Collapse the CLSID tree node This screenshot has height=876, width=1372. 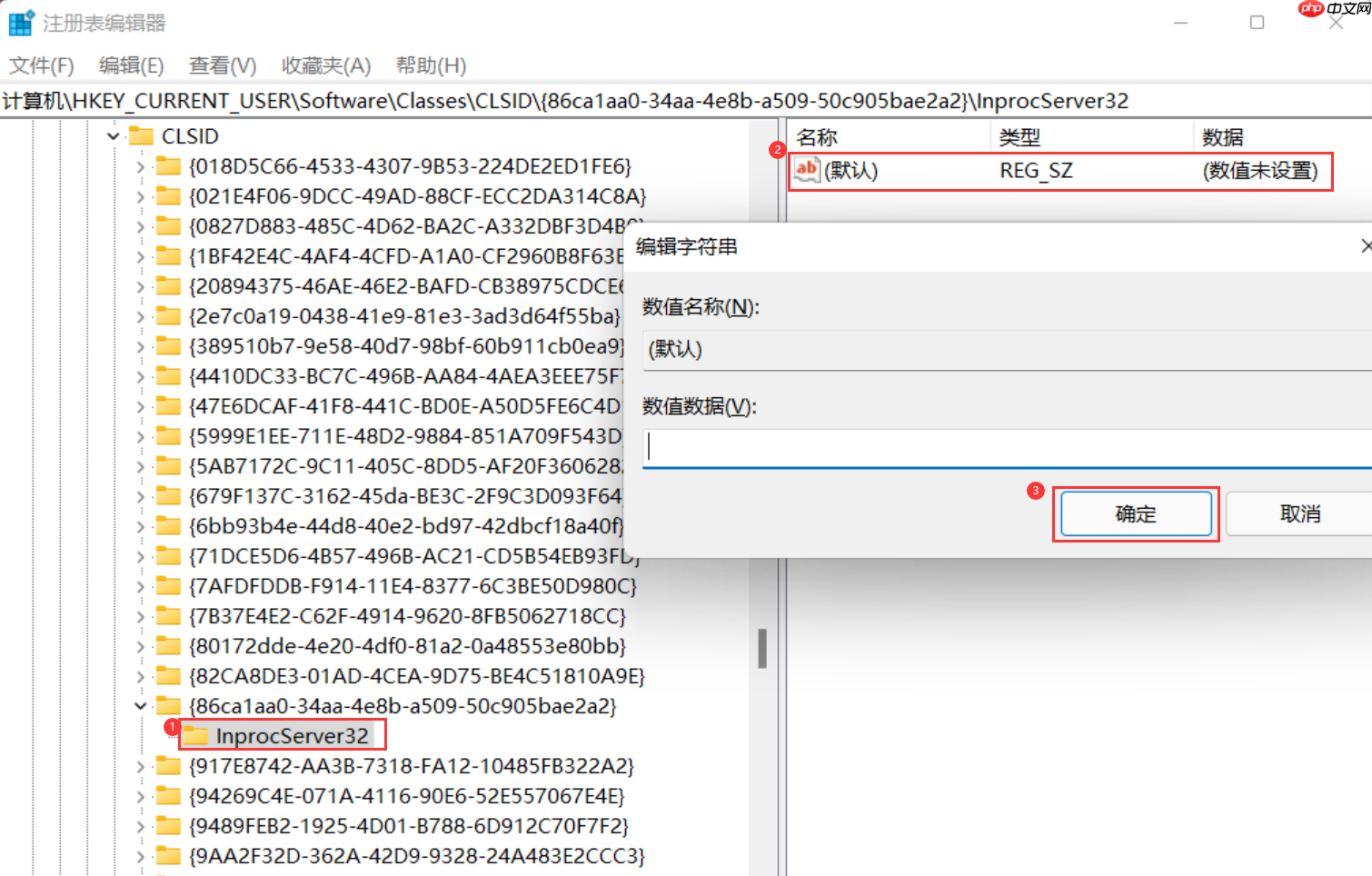point(112,135)
